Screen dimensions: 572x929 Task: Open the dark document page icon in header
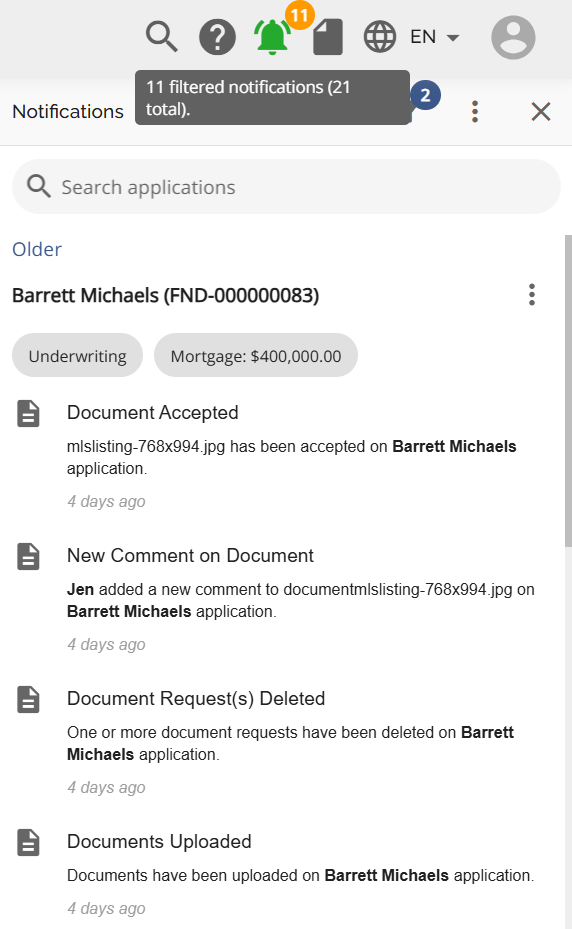pyautogui.click(x=328, y=37)
